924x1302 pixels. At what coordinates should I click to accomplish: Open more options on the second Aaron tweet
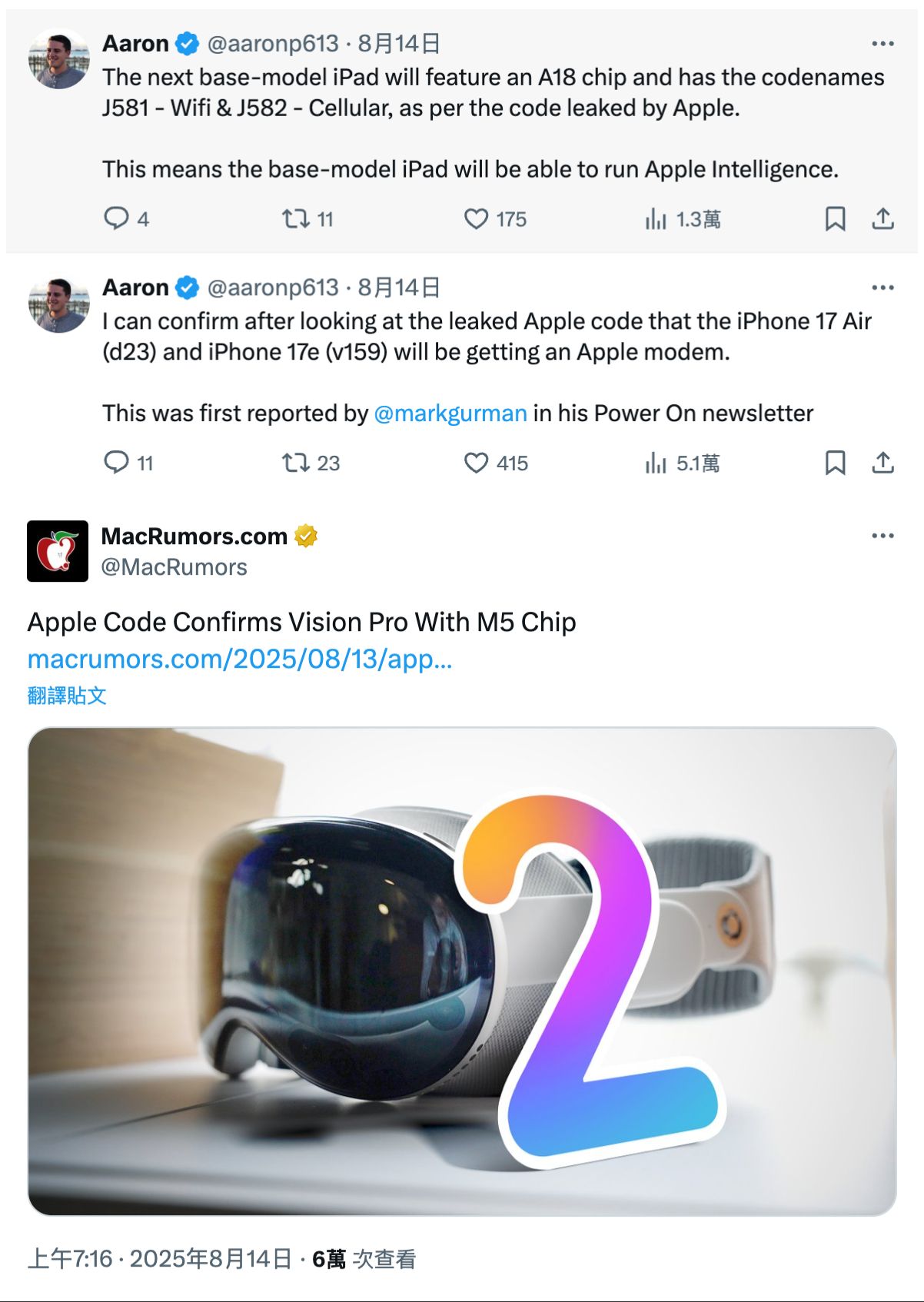[x=882, y=287]
